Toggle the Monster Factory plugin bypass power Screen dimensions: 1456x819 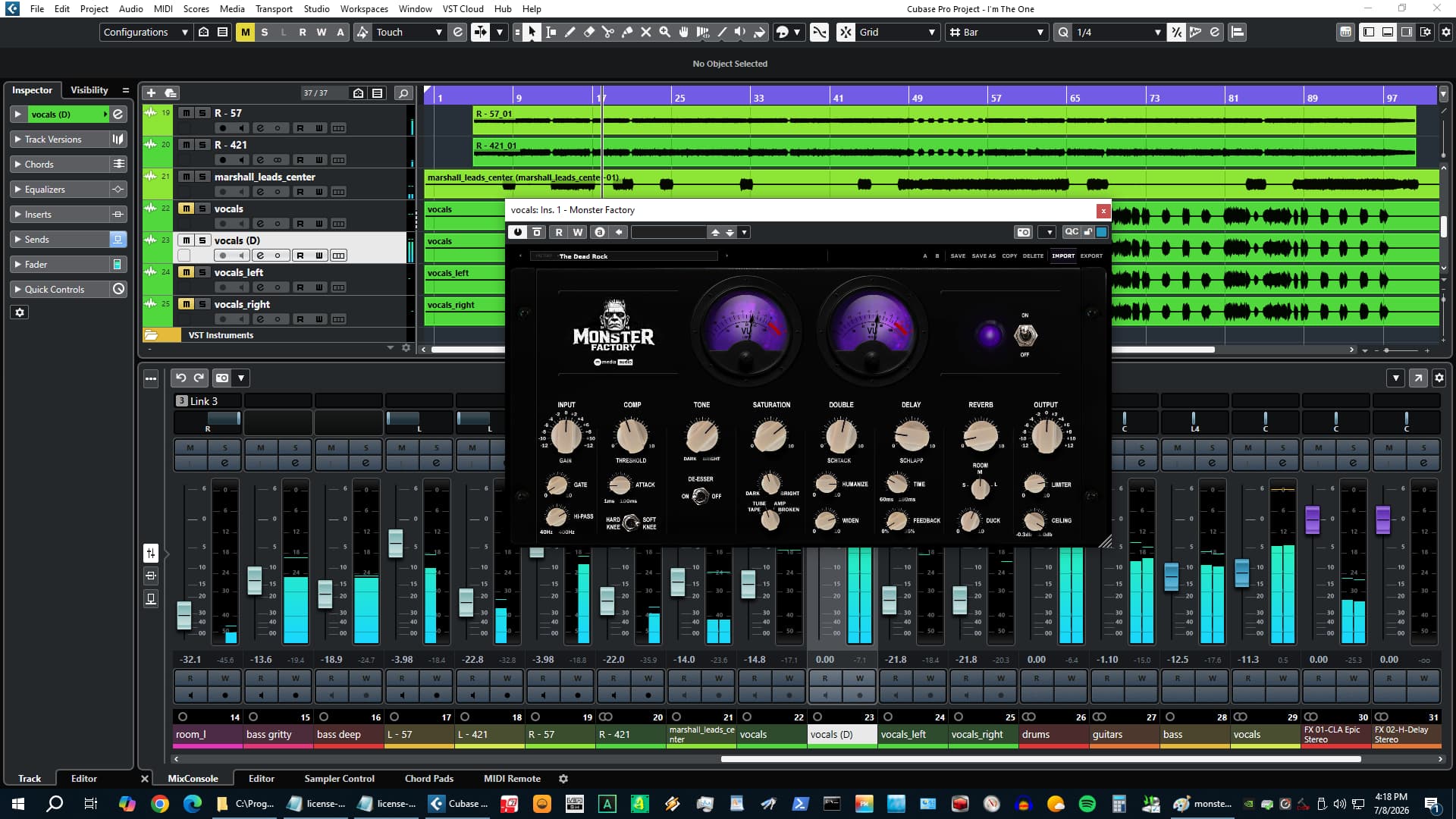518,232
